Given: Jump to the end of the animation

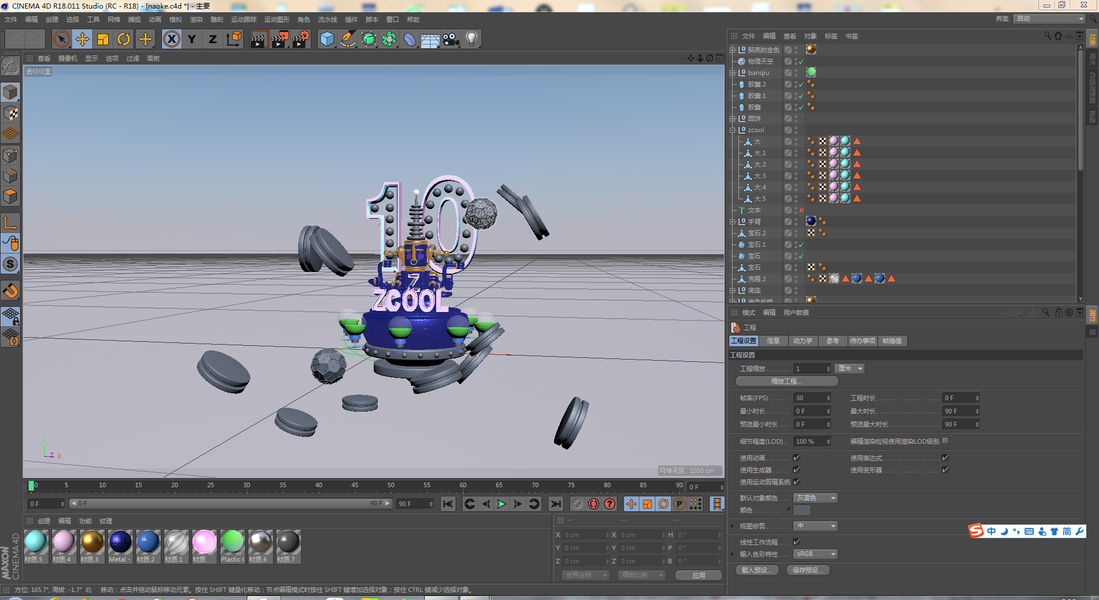Looking at the screenshot, I should pos(556,504).
